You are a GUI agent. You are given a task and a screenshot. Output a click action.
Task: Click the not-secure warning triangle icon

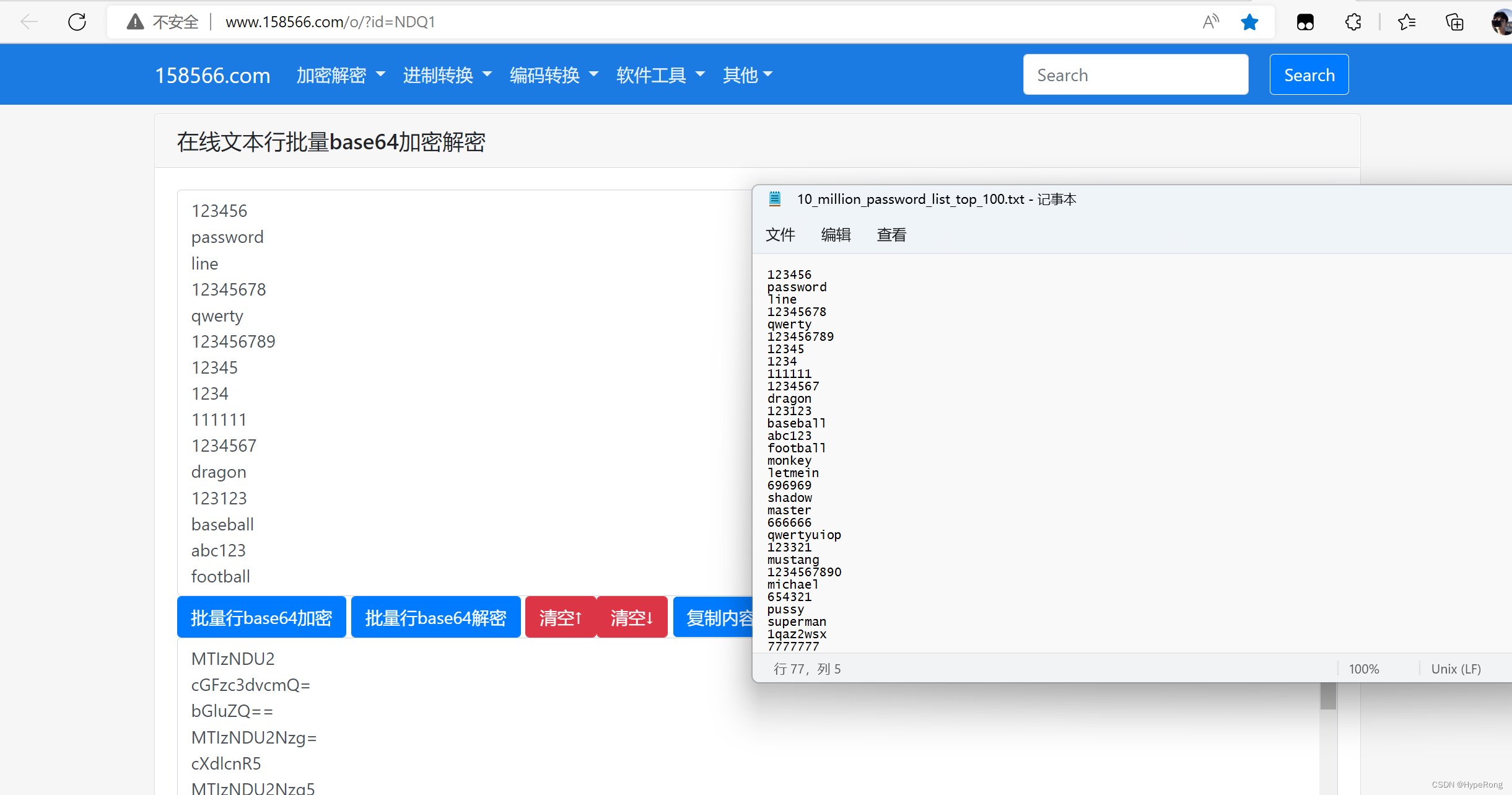point(135,22)
